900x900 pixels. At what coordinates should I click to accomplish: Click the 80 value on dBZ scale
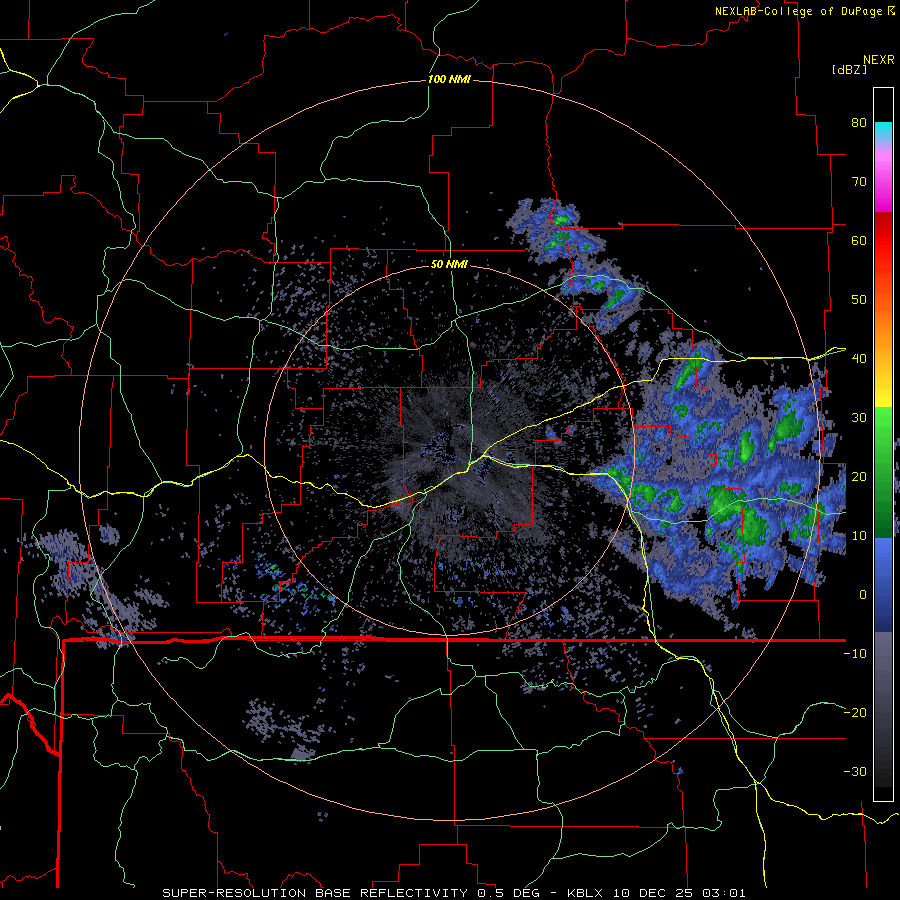point(859,122)
